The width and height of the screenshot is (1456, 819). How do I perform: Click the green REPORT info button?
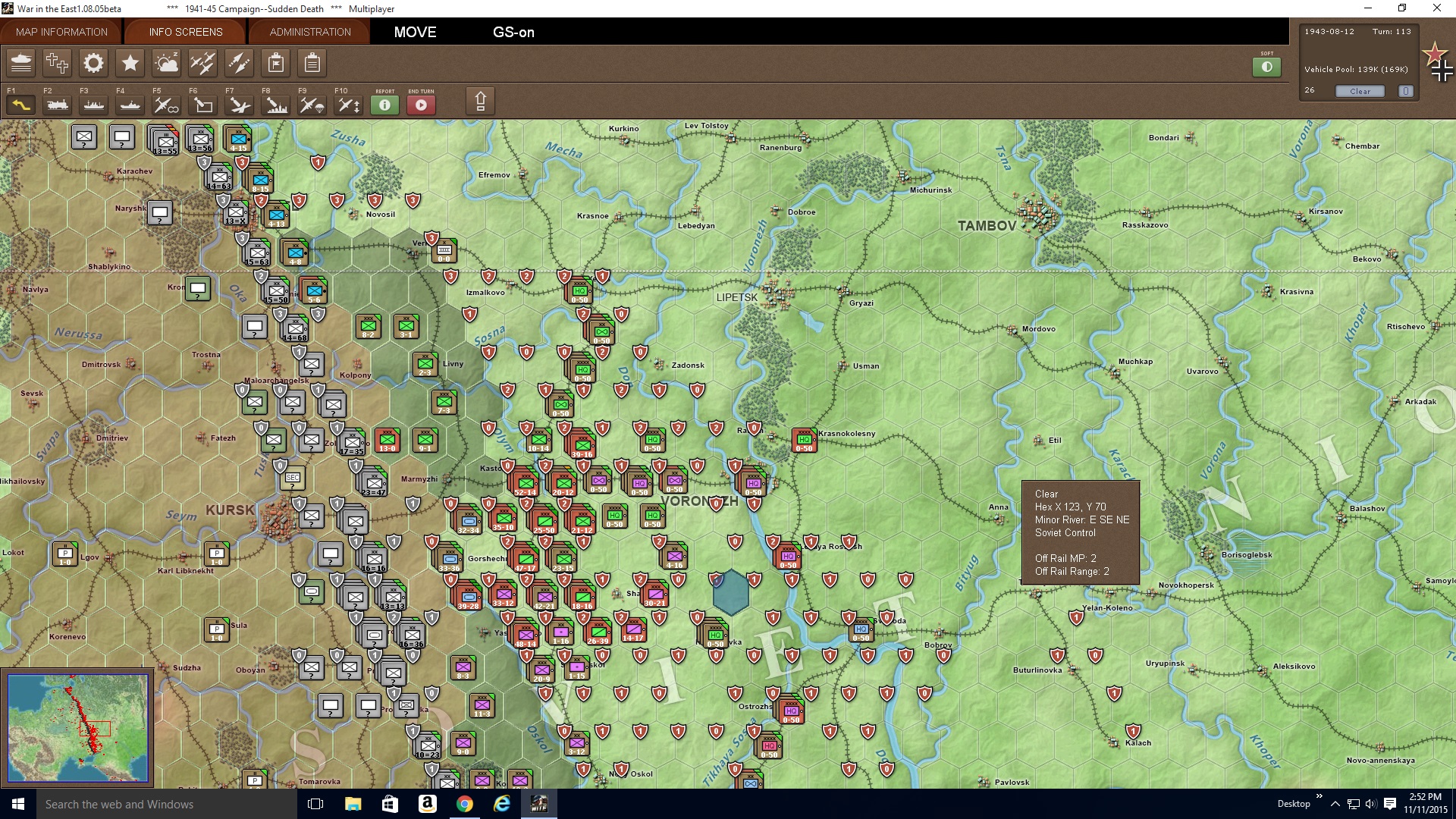[x=385, y=105]
